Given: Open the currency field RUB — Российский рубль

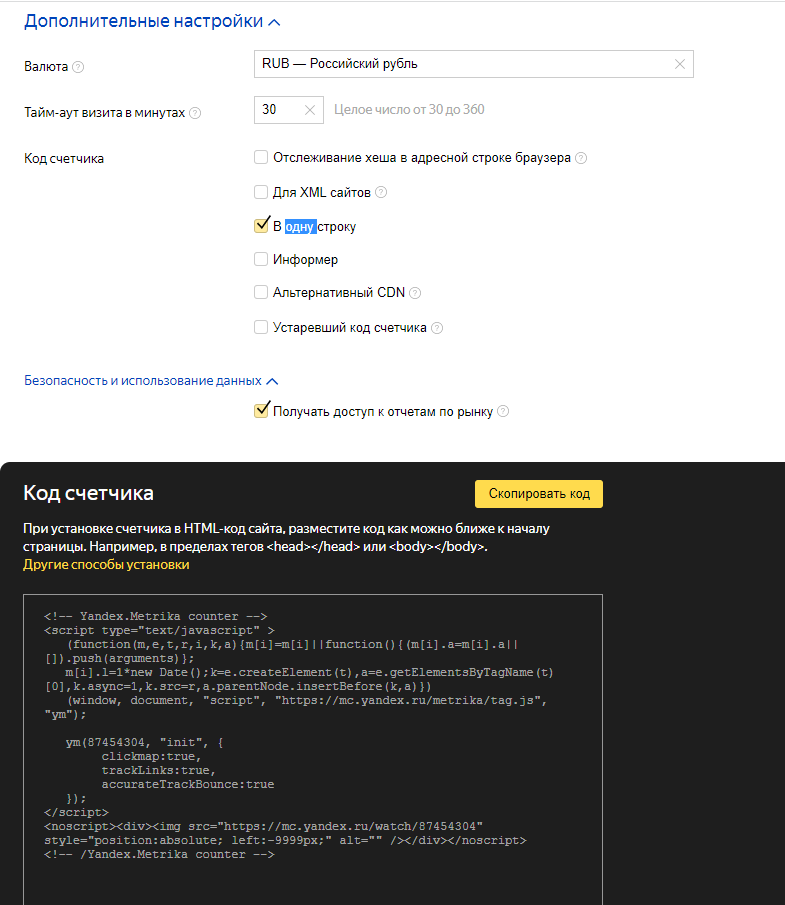Looking at the screenshot, I should (473, 64).
